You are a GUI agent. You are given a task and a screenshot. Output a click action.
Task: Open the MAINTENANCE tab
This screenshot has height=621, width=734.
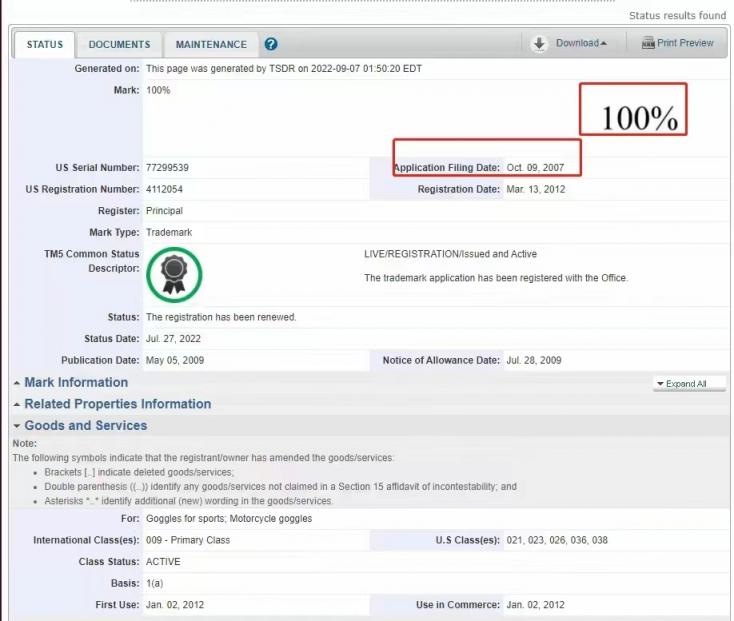click(x=211, y=45)
